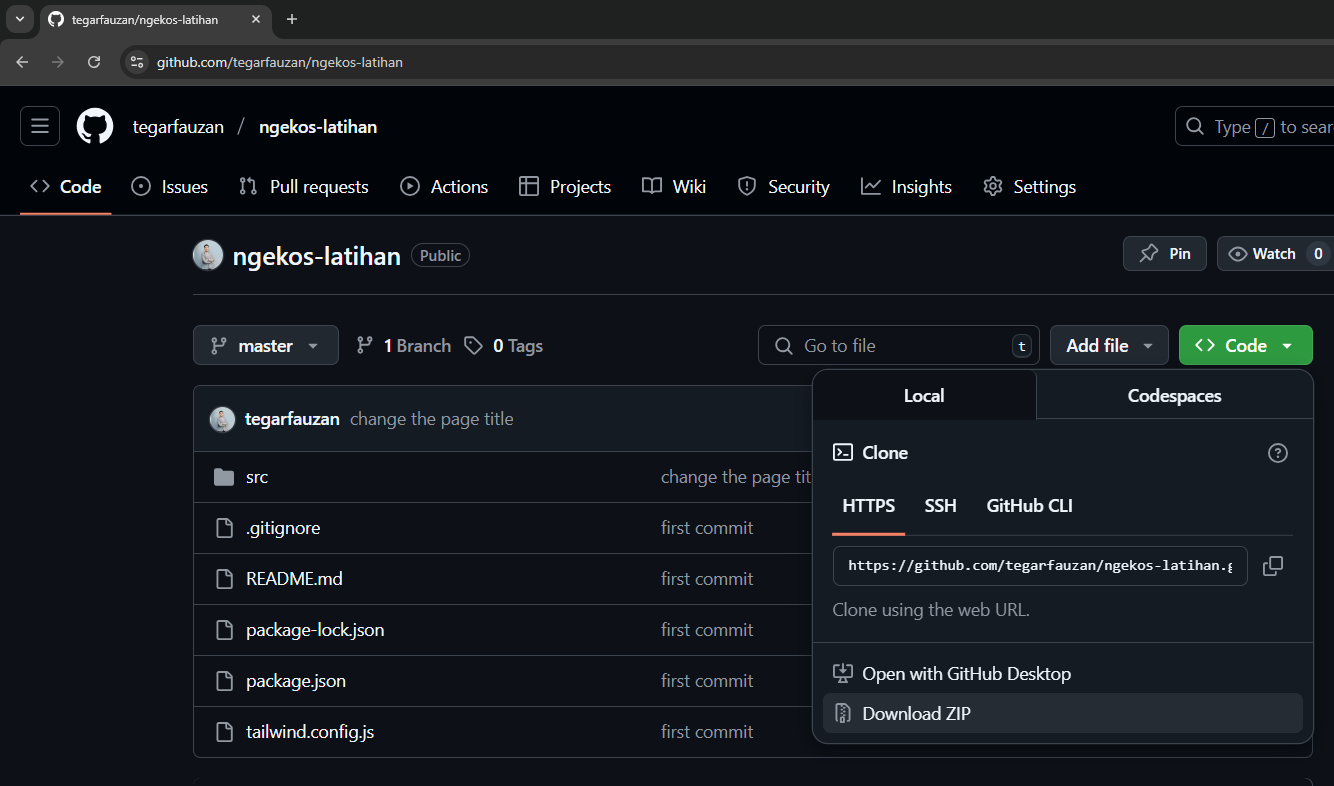
Task: Select the SSH clone option
Action: (x=940, y=506)
